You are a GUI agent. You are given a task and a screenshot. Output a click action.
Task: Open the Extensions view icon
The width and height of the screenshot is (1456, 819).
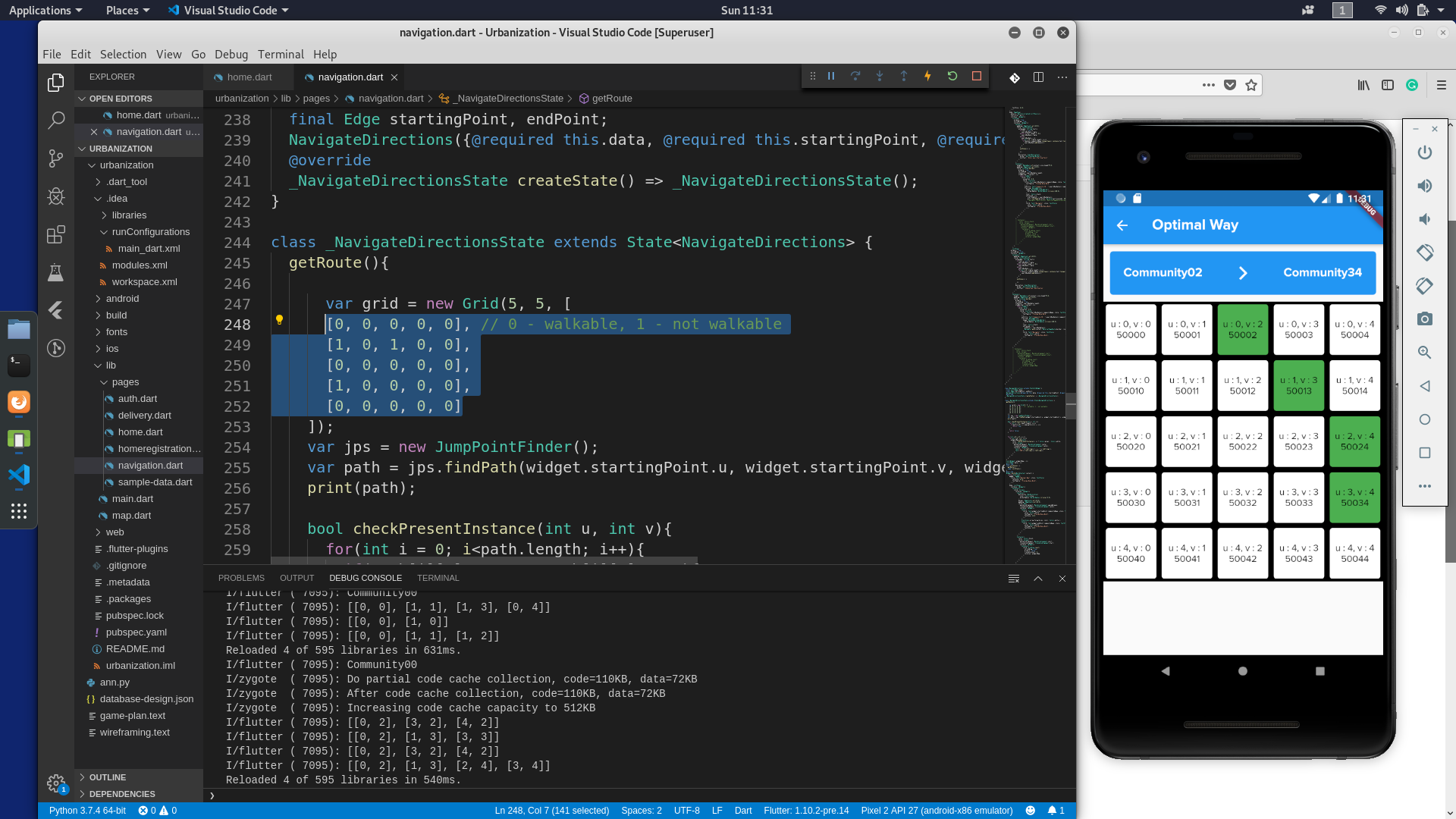[56, 234]
